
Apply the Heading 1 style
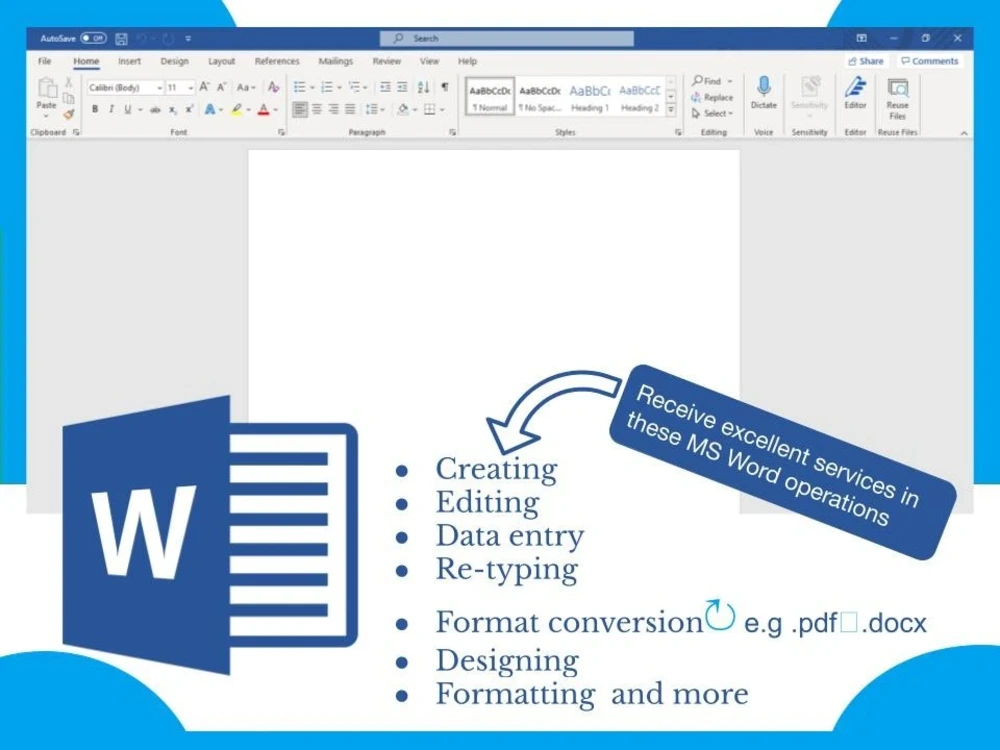(x=590, y=97)
